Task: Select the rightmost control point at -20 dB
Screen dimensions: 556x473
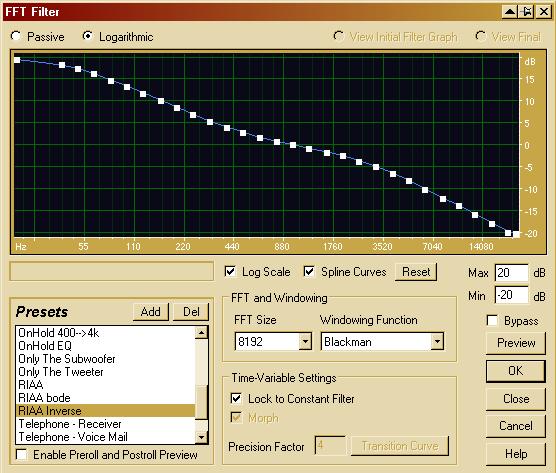Action: coord(516,234)
